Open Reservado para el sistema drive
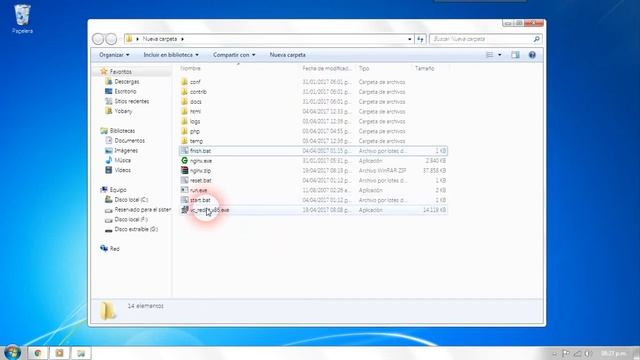Image resolution: width=640 pixels, height=360 pixels. 142,209
